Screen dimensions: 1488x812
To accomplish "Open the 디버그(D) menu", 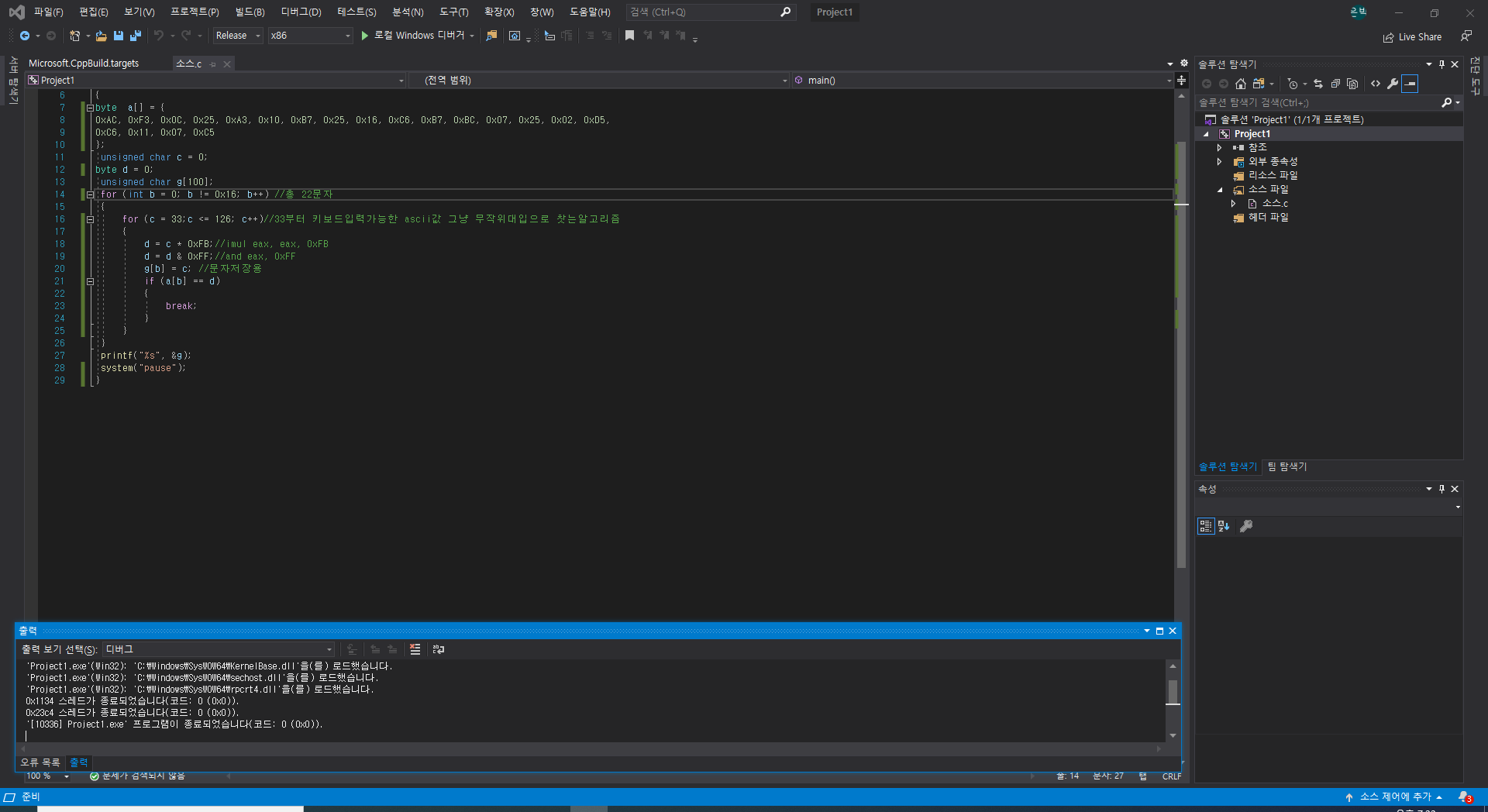I will click(x=301, y=12).
